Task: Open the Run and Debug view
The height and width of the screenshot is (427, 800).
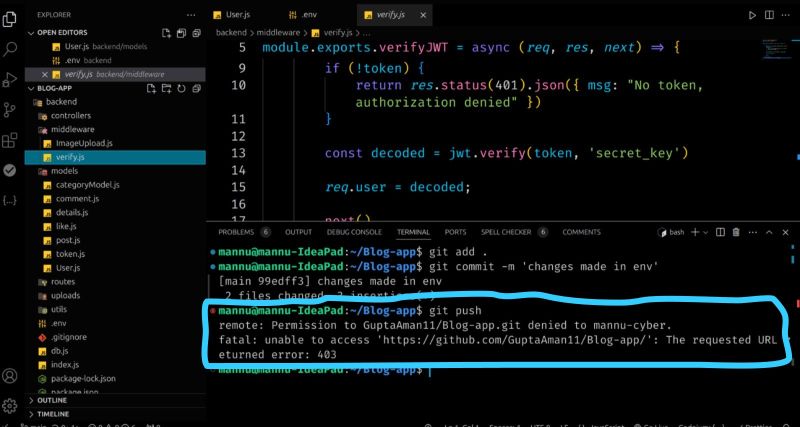Action: [9, 80]
